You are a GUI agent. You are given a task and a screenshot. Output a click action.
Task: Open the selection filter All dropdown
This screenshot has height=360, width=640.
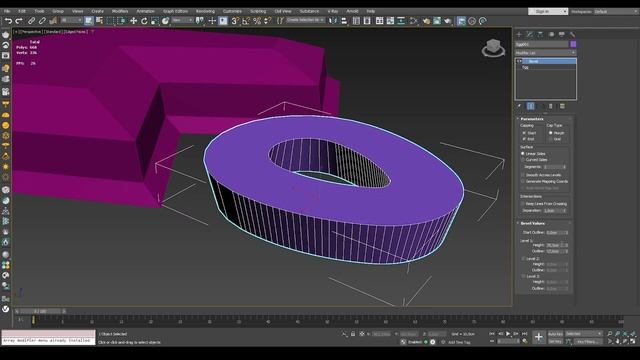[x=71, y=20]
